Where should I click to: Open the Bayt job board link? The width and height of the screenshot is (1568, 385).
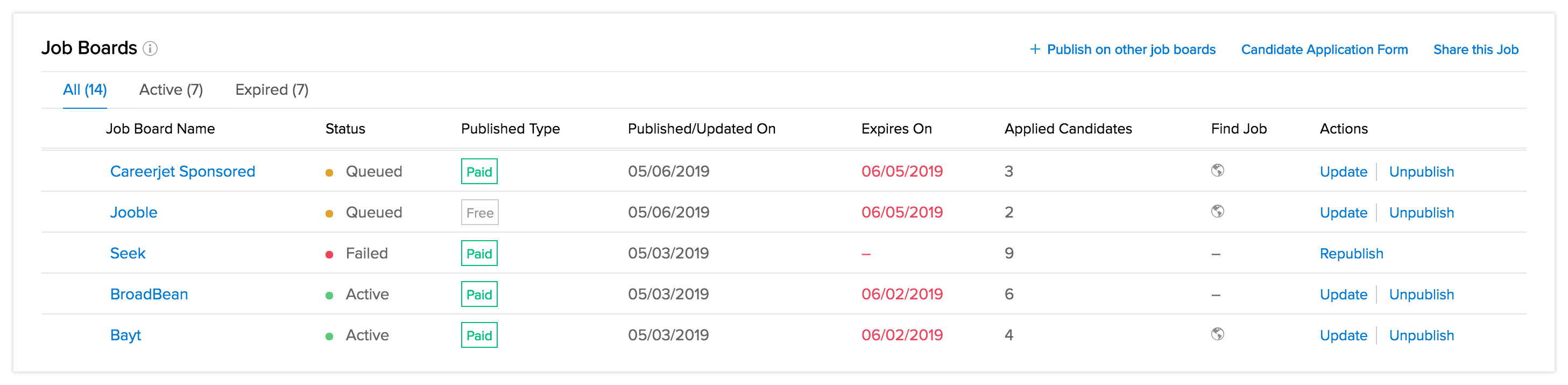tap(125, 335)
